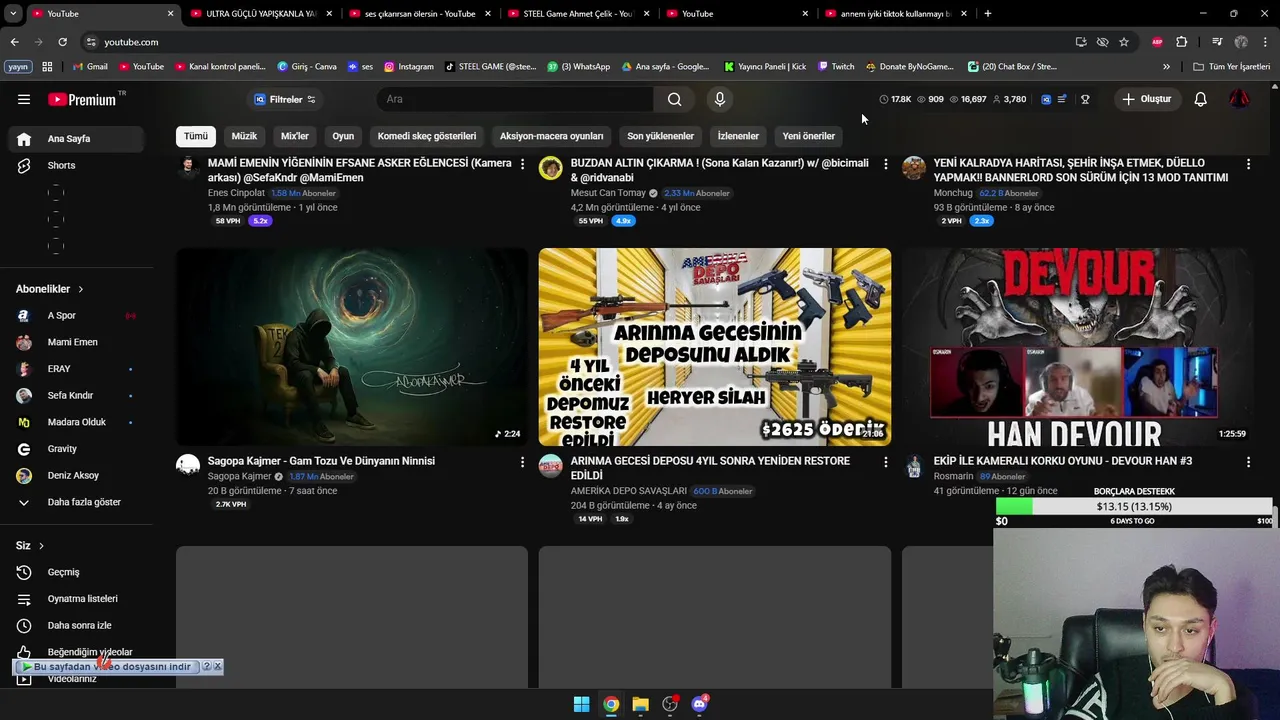Open a new browser tab with plus

(987, 13)
